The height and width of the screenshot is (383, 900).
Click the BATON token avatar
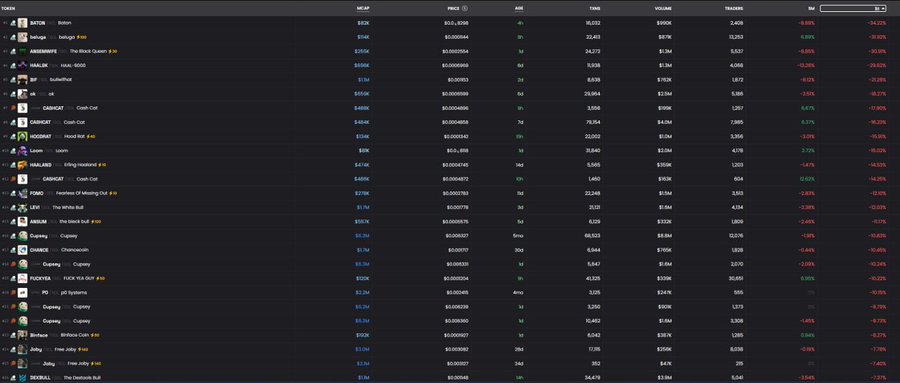pyautogui.click(x=22, y=23)
